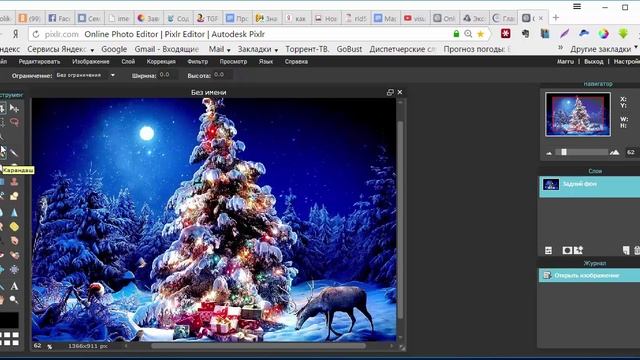
Task: Click the purple feather extension icon
Action: pyautogui.click(x=564, y=34)
